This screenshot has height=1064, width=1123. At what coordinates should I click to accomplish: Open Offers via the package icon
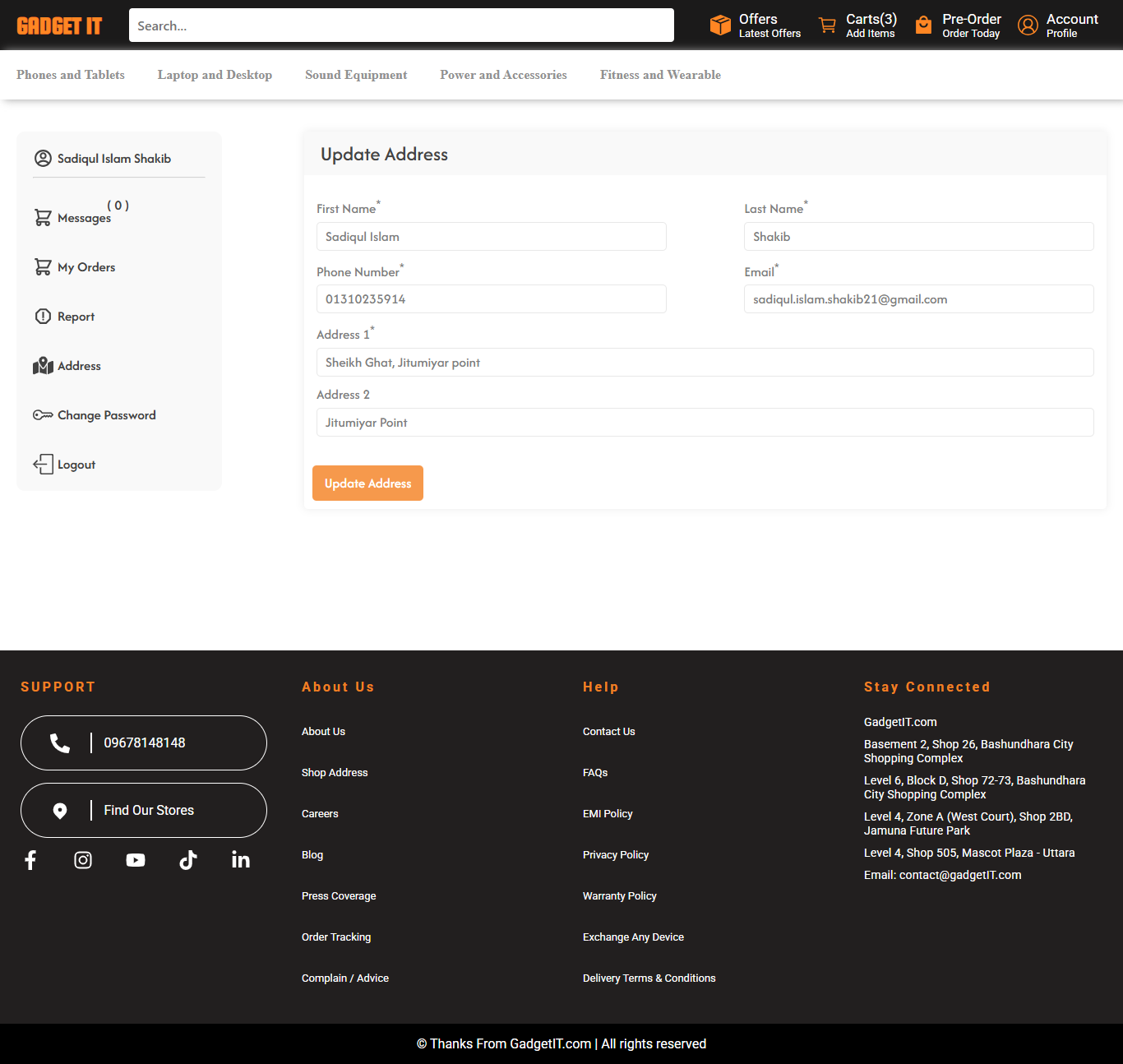pos(720,25)
